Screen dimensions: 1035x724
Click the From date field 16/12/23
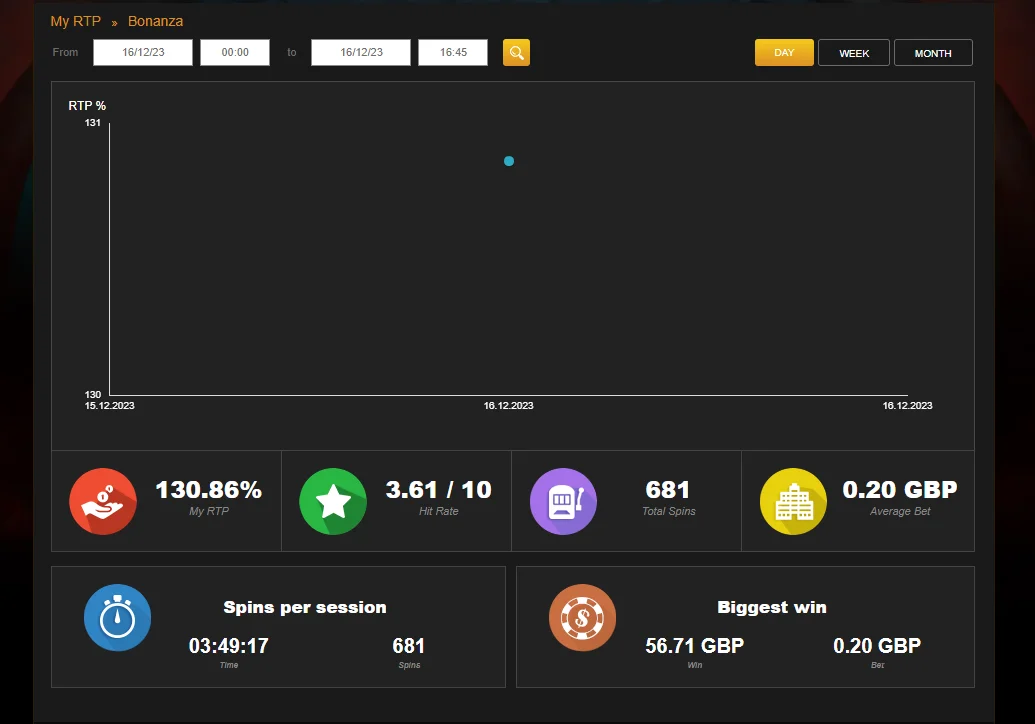point(143,52)
